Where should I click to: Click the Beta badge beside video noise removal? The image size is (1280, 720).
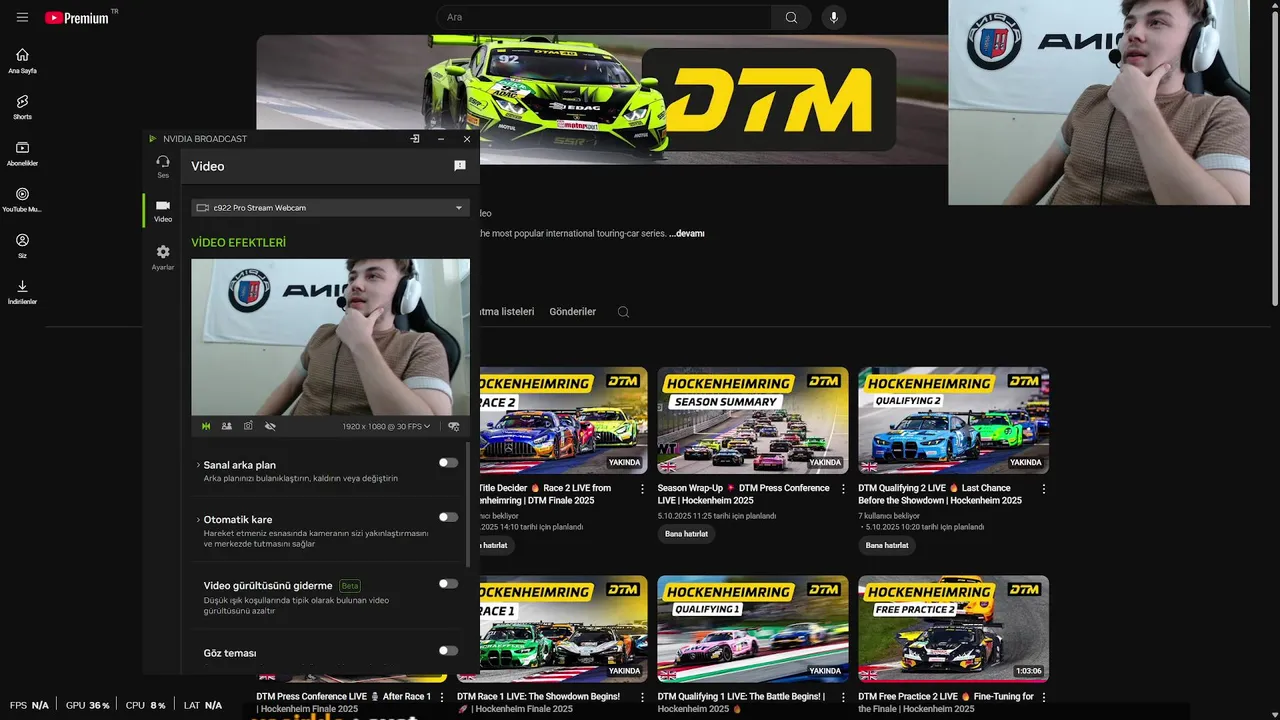[350, 586]
